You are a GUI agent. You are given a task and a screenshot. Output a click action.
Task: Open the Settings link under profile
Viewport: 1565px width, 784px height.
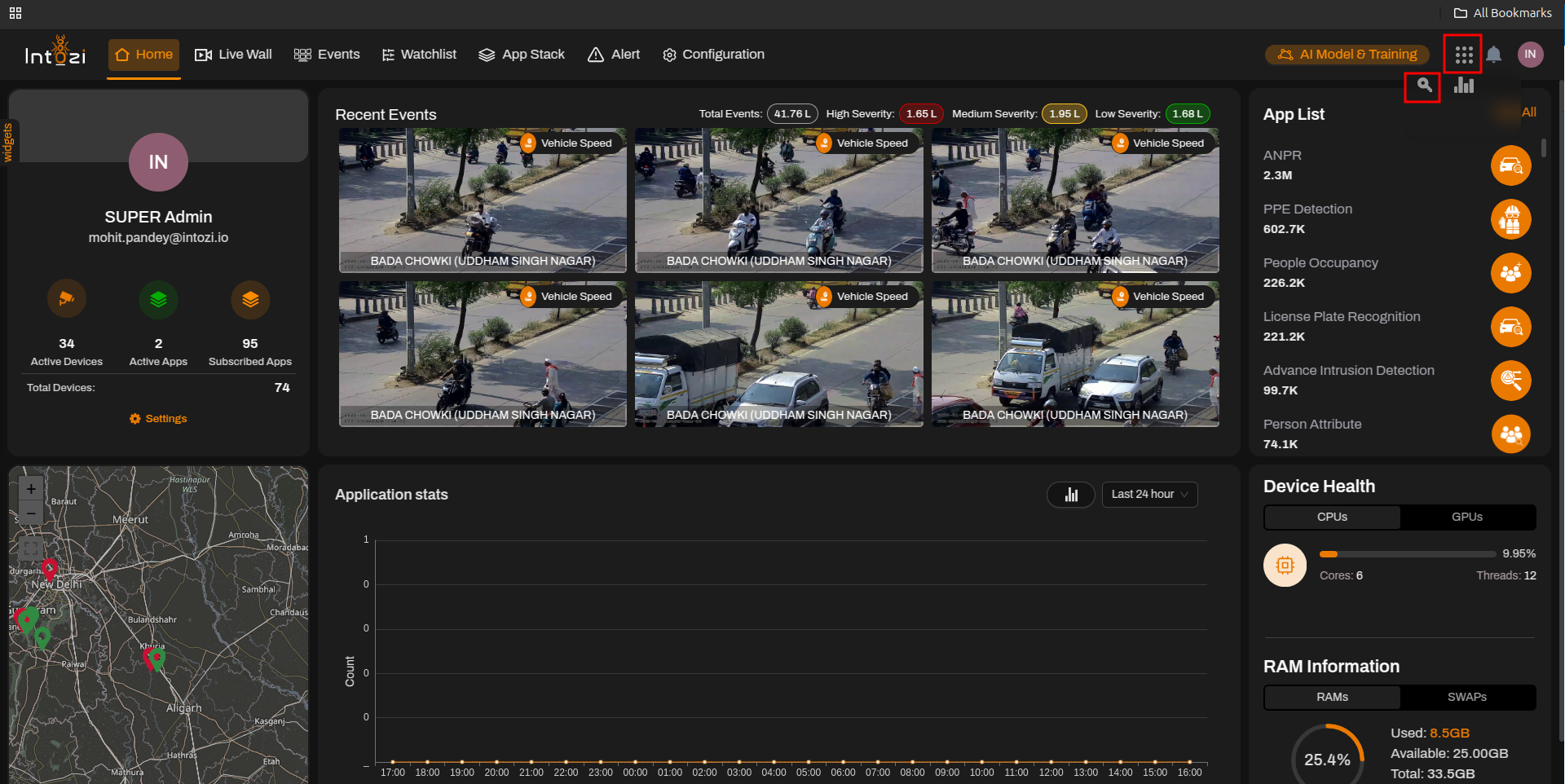pos(158,419)
